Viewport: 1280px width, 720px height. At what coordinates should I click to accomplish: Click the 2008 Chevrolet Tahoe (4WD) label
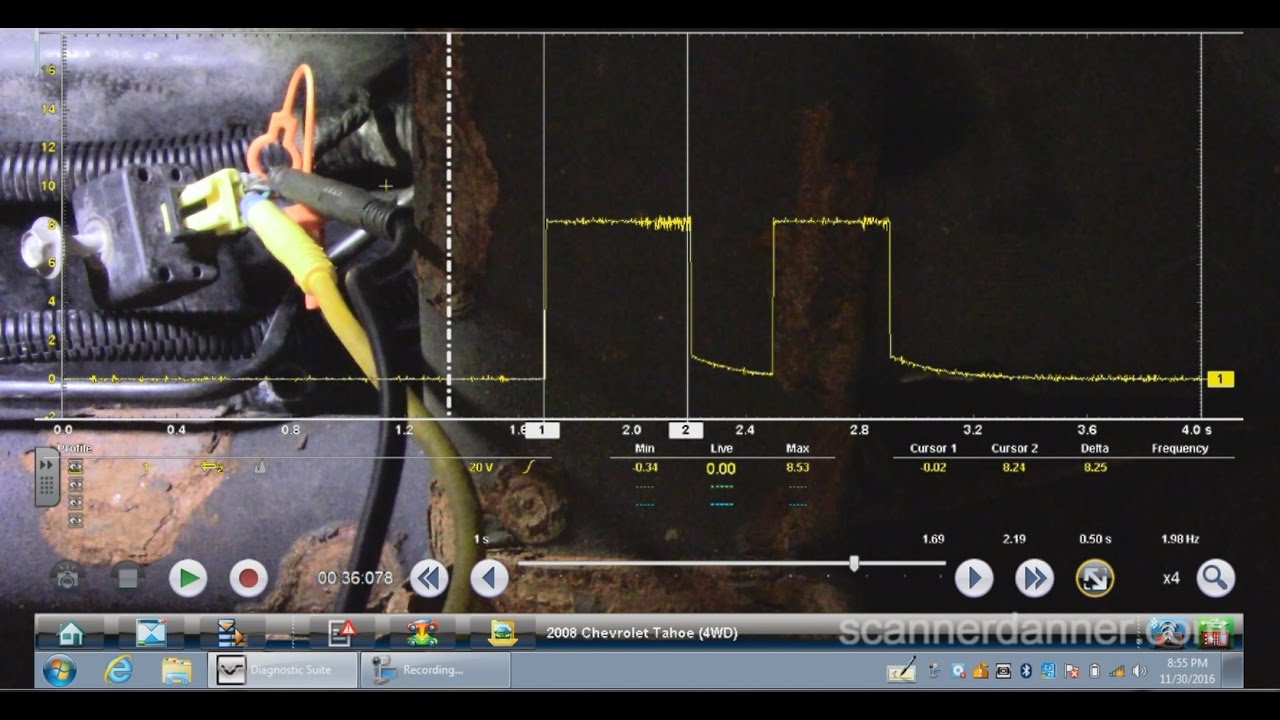tap(642, 633)
